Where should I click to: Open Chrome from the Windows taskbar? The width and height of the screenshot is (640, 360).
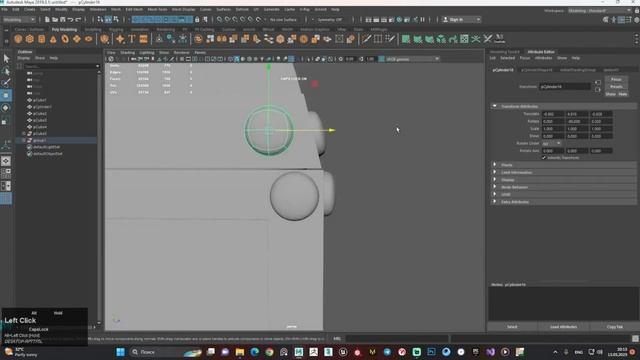click(269, 352)
